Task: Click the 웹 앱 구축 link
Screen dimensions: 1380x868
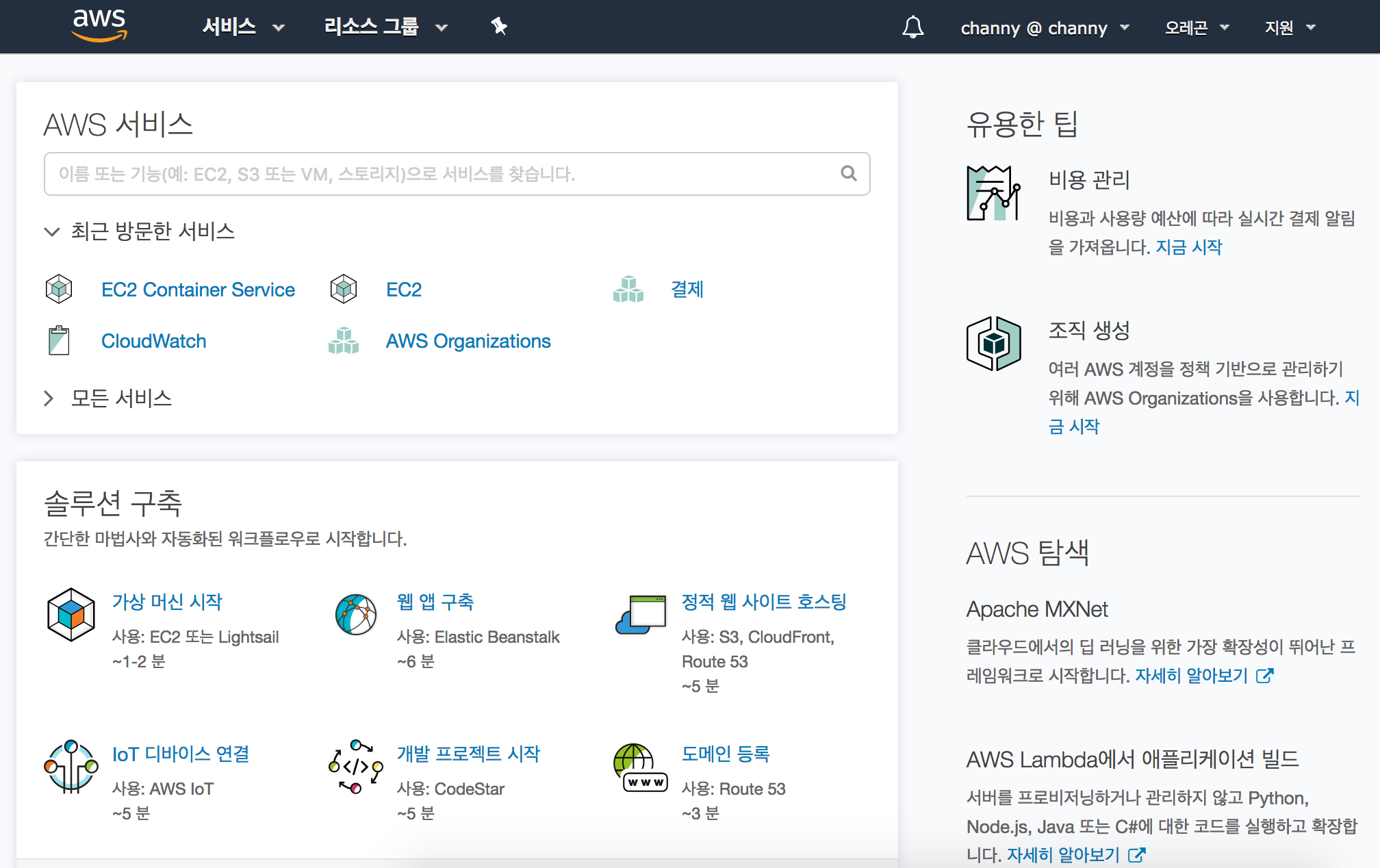Action: 435,602
